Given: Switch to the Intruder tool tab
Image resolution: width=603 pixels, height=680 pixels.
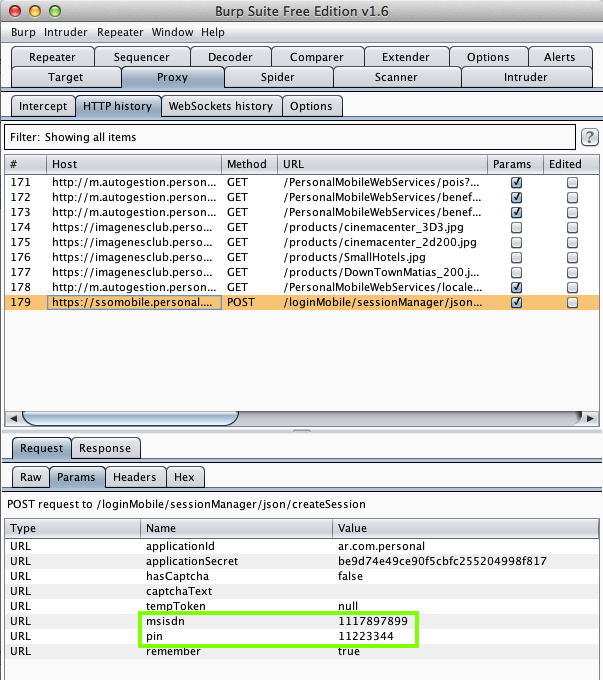Looking at the screenshot, I should (x=526, y=77).
